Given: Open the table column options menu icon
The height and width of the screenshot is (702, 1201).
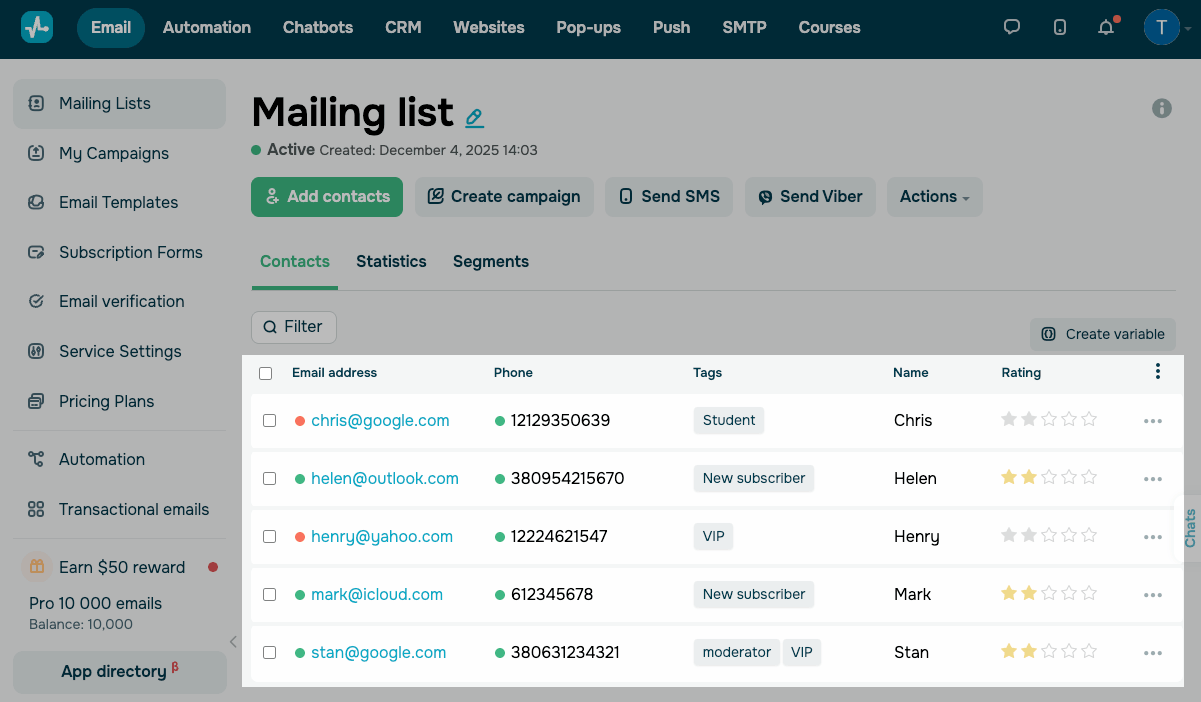Looking at the screenshot, I should pyautogui.click(x=1158, y=372).
